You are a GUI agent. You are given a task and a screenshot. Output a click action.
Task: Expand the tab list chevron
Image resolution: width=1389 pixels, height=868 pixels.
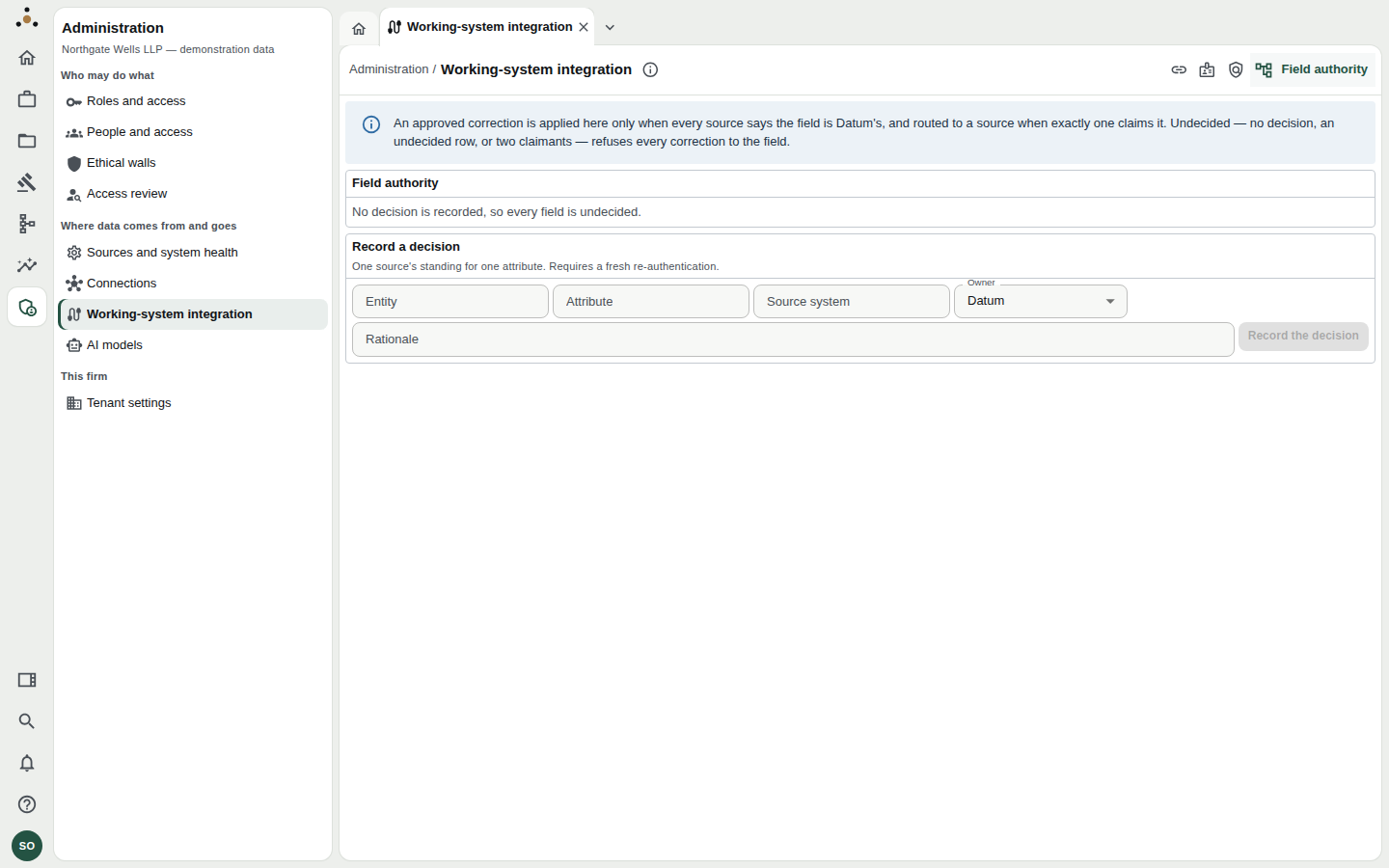pos(610,27)
